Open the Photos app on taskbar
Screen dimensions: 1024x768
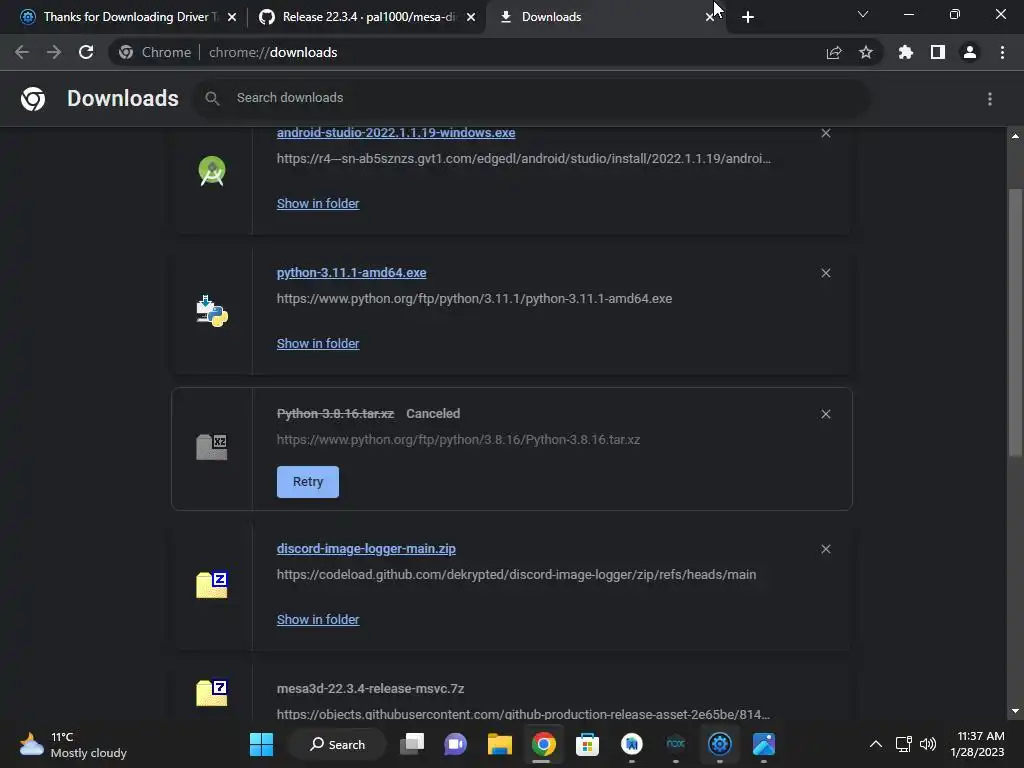pos(763,744)
